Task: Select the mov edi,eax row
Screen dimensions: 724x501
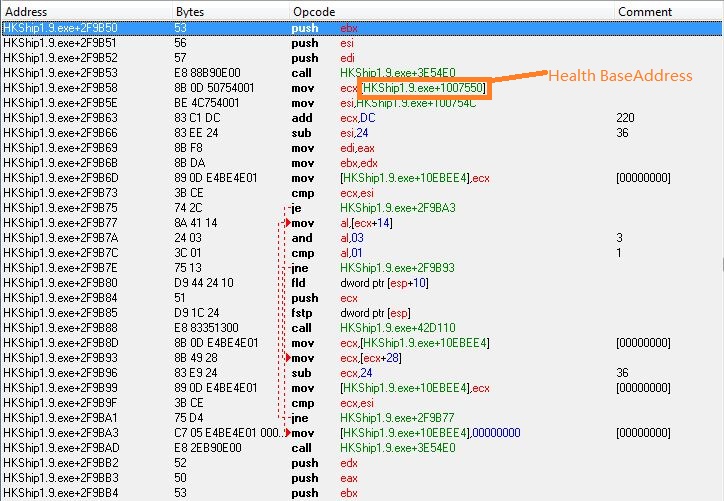Action: coord(362,148)
